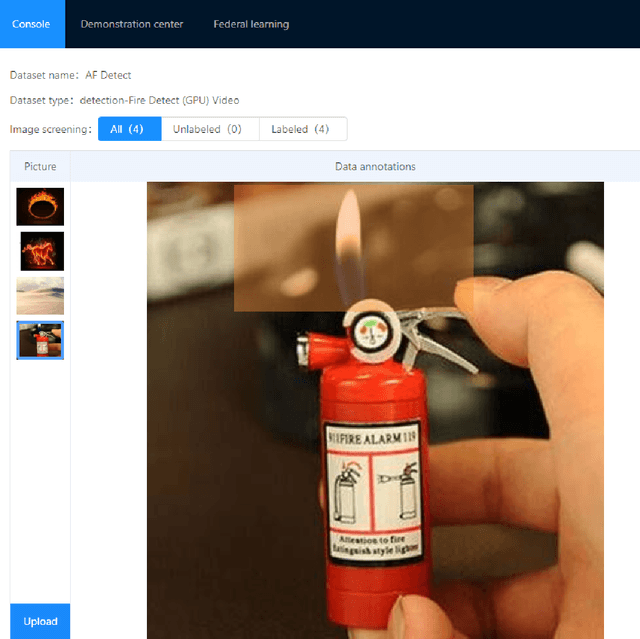Viewport: 640px width, 639px height.
Task: Show Labeled (4) images
Action: 303,129
